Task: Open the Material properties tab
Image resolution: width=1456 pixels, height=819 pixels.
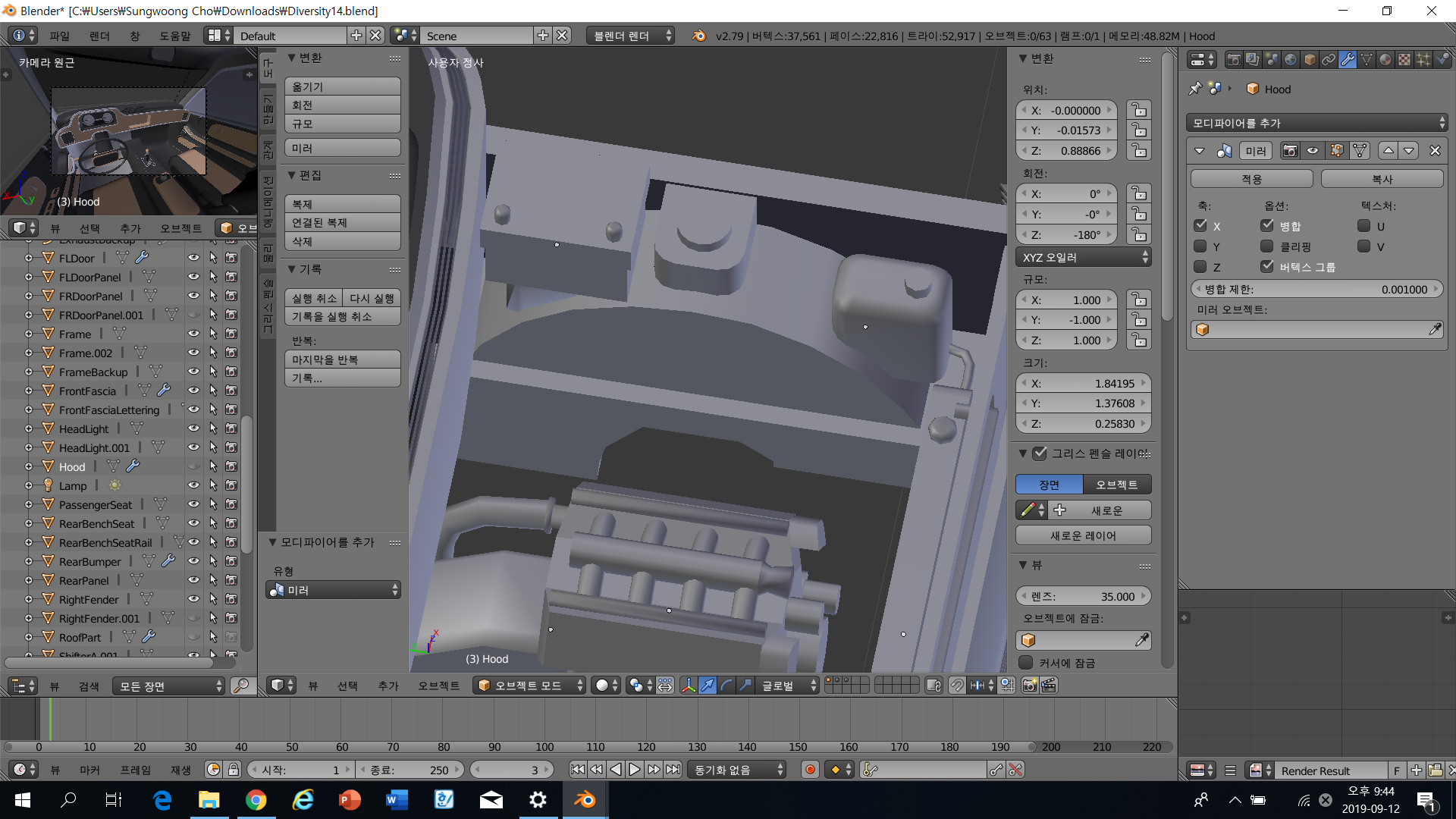Action: (1385, 60)
